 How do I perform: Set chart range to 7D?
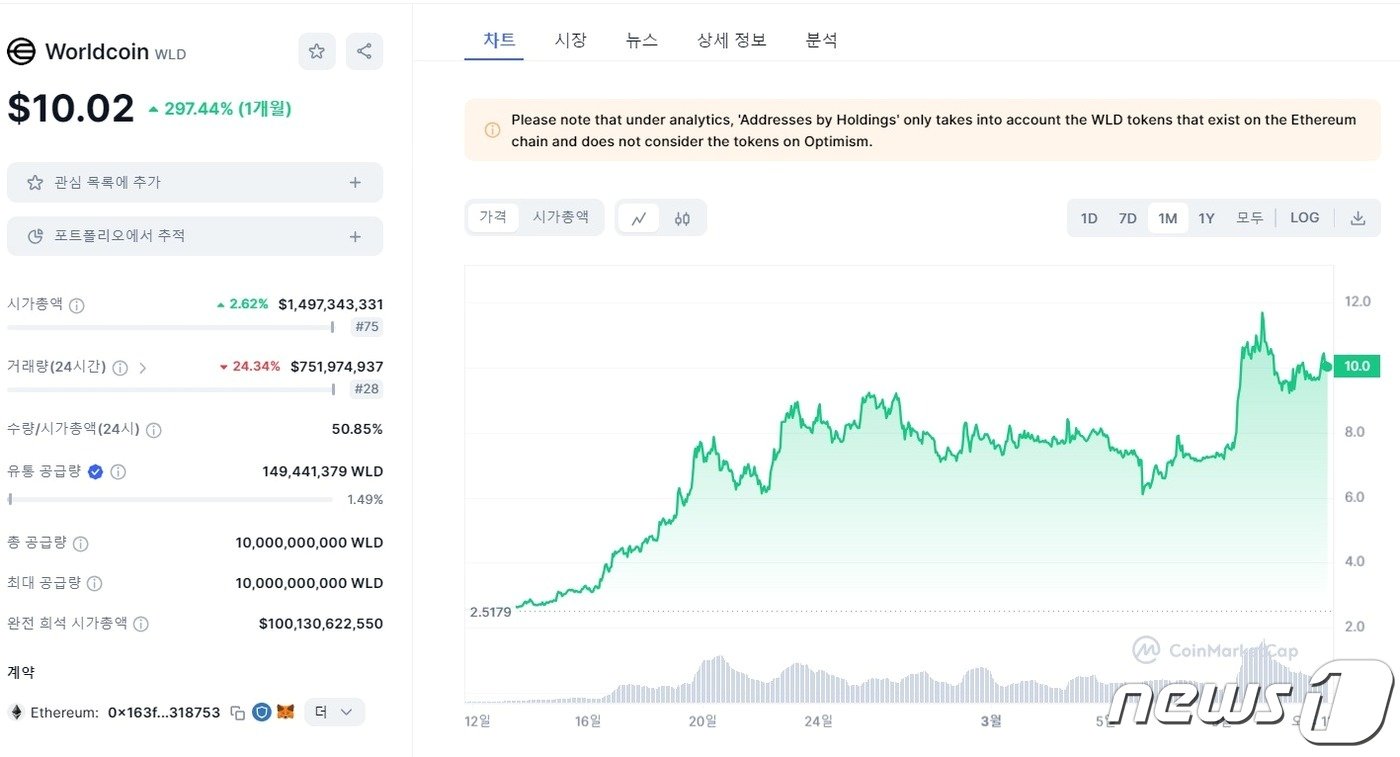pyautogui.click(x=1128, y=218)
